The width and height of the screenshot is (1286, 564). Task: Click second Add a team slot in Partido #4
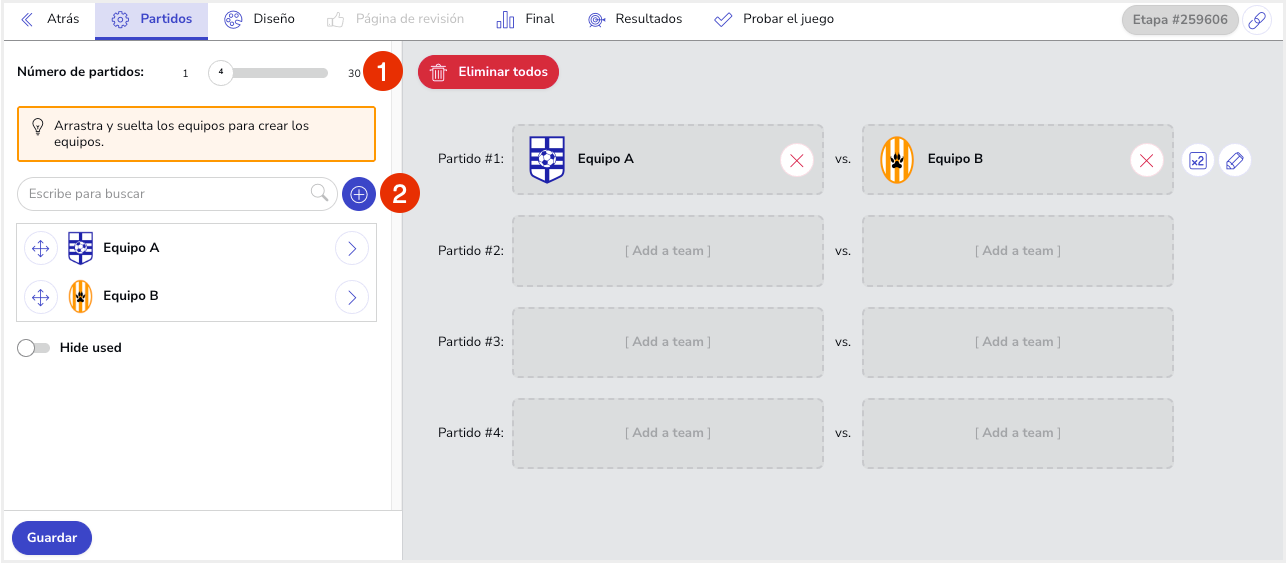(1018, 433)
